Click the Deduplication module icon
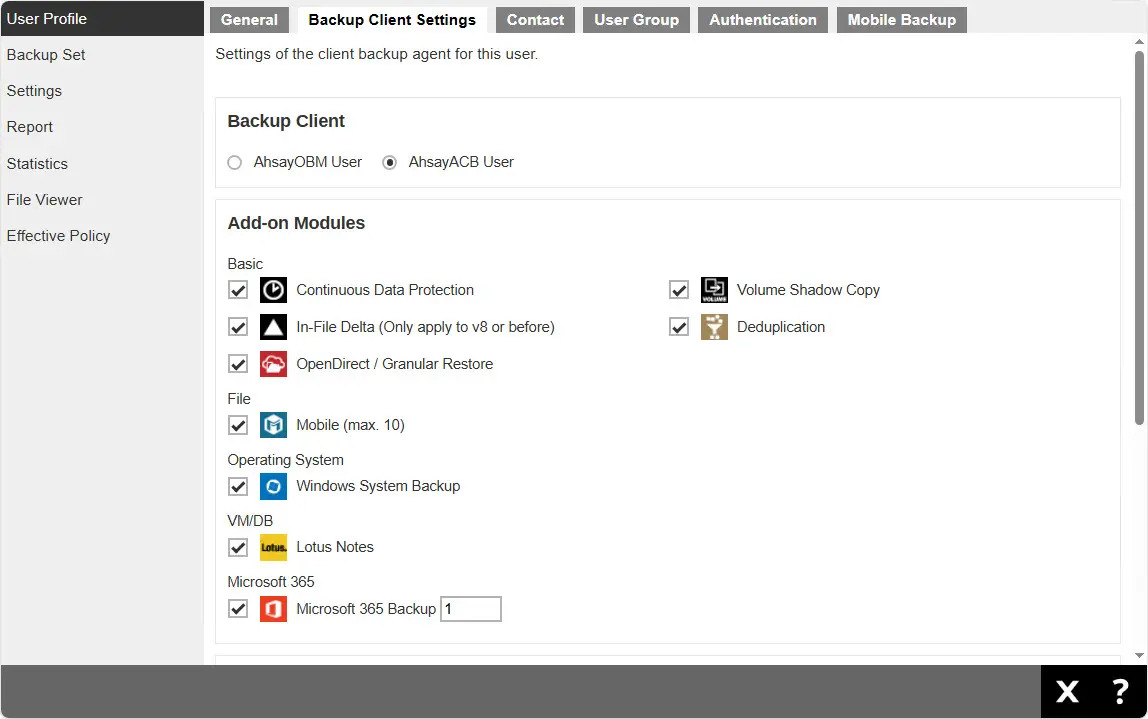 [714, 327]
